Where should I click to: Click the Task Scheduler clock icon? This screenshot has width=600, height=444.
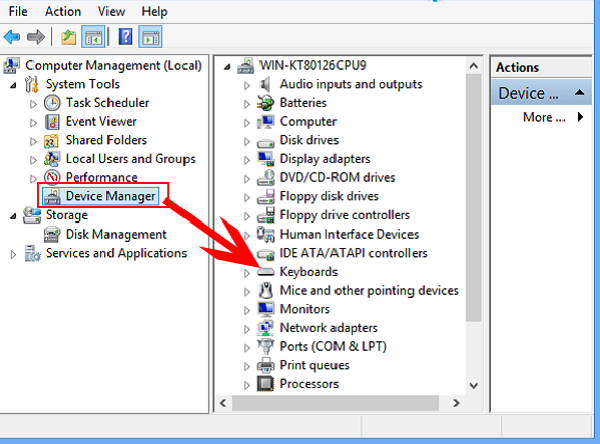54,103
